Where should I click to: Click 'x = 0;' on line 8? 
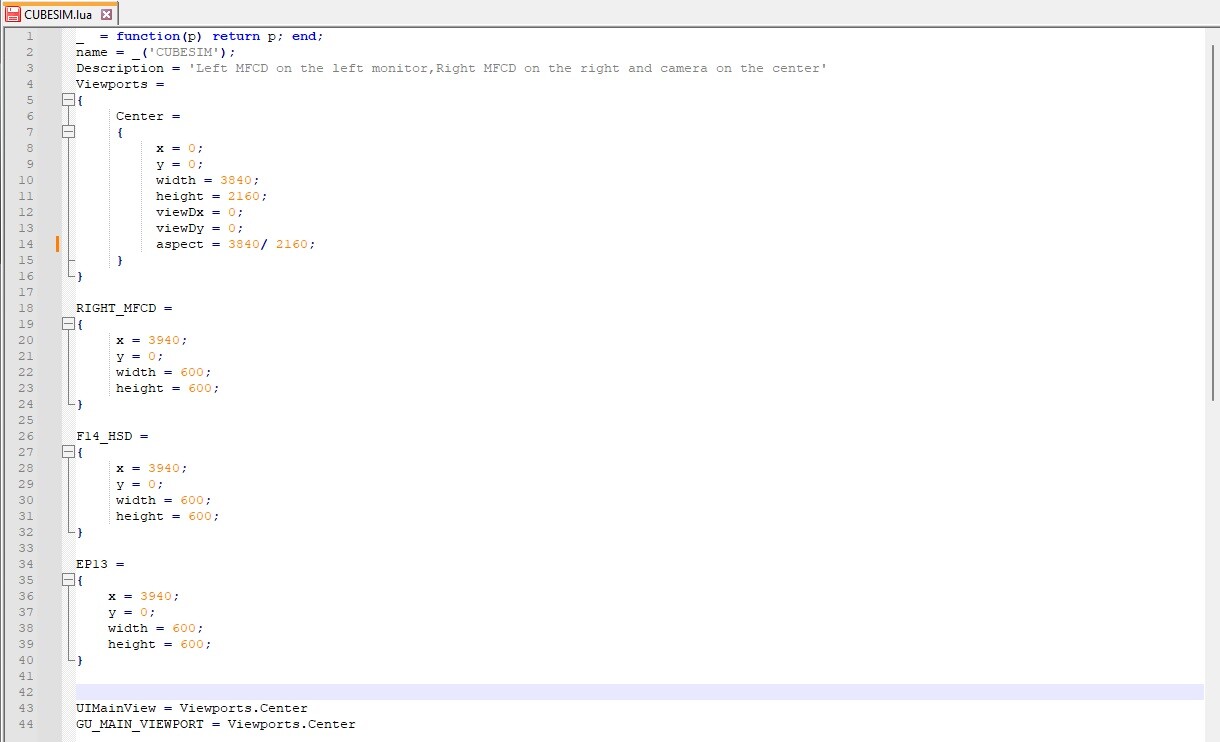point(179,148)
